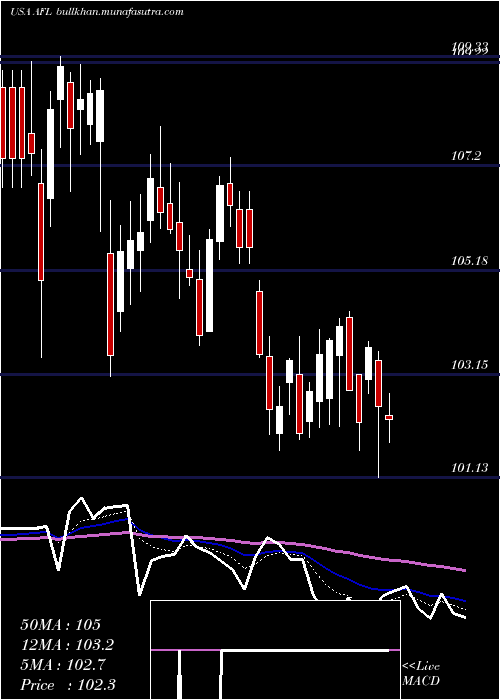Click the 103.15 price level label
Image resolution: width=500 pixels, height=700 pixels.
(469, 365)
